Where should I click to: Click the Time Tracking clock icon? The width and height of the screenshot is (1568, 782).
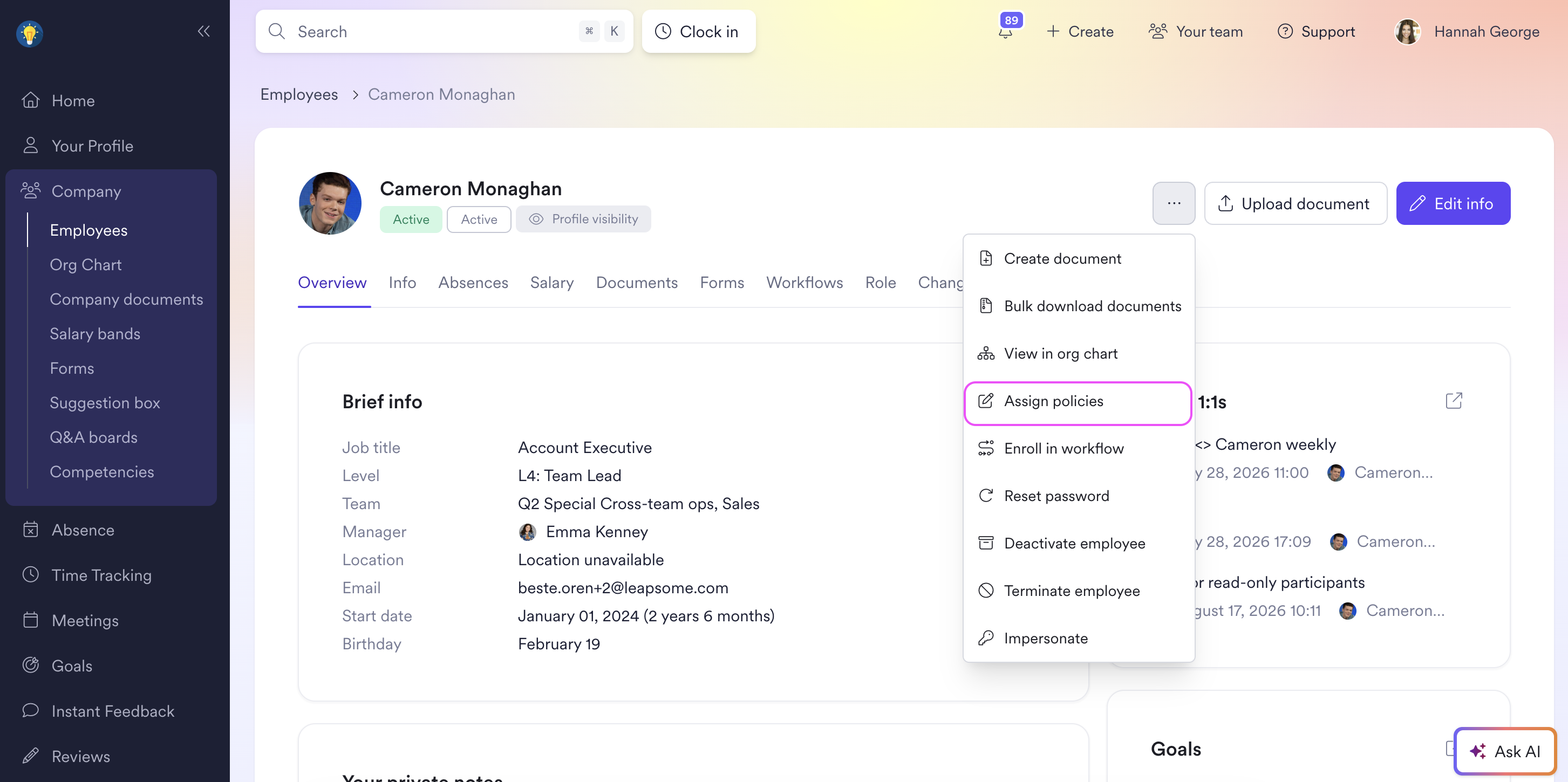[30, 574]
